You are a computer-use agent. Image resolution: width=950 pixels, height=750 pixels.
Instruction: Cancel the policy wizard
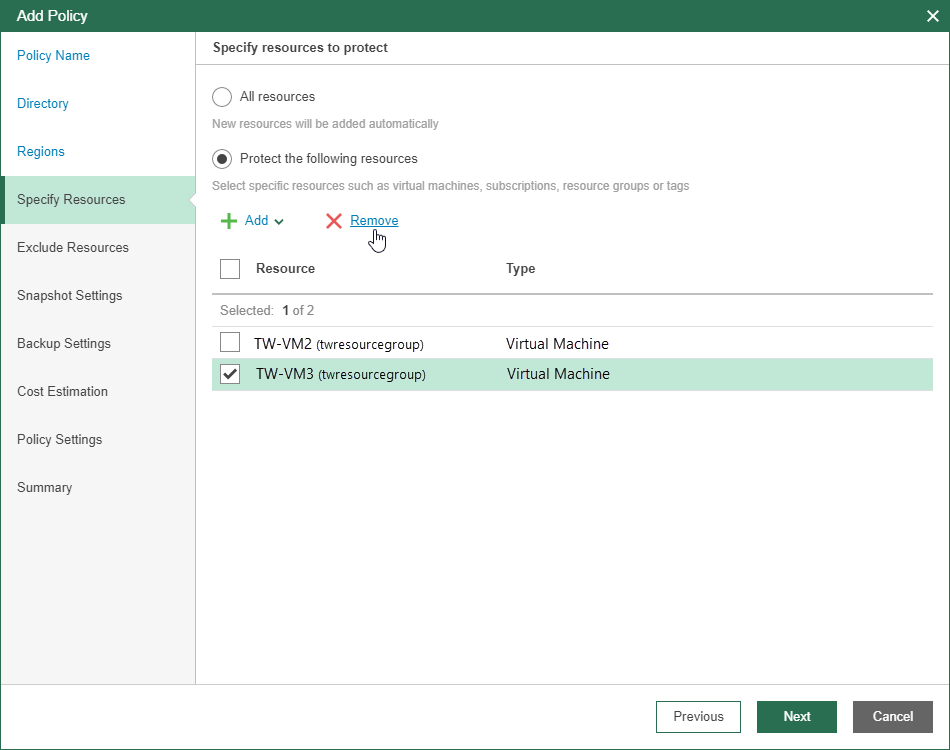892,716
